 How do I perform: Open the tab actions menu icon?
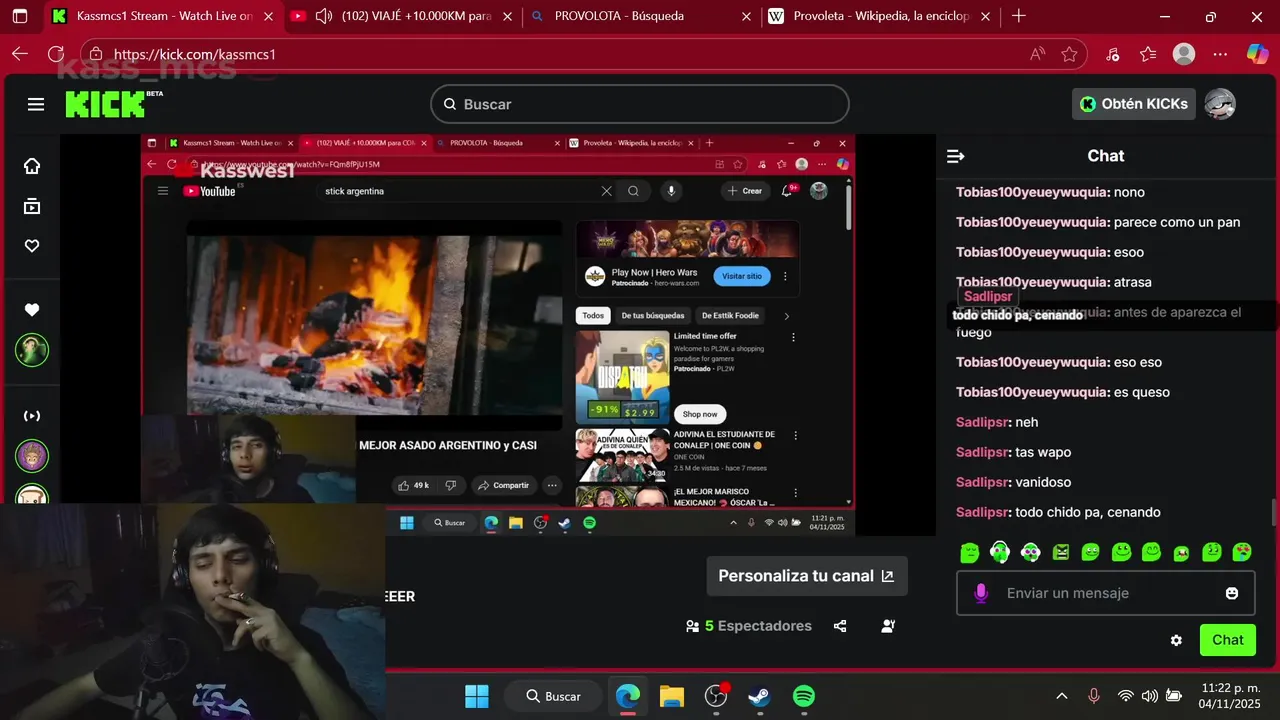pyautogui.click(x=20, y=16)
